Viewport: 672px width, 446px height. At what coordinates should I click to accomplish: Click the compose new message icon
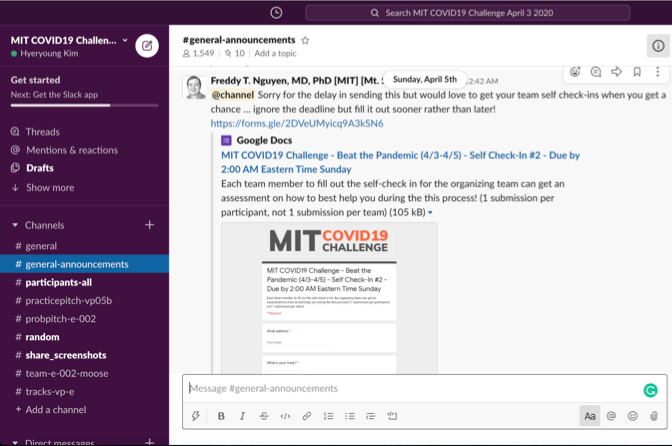point(147,45)
